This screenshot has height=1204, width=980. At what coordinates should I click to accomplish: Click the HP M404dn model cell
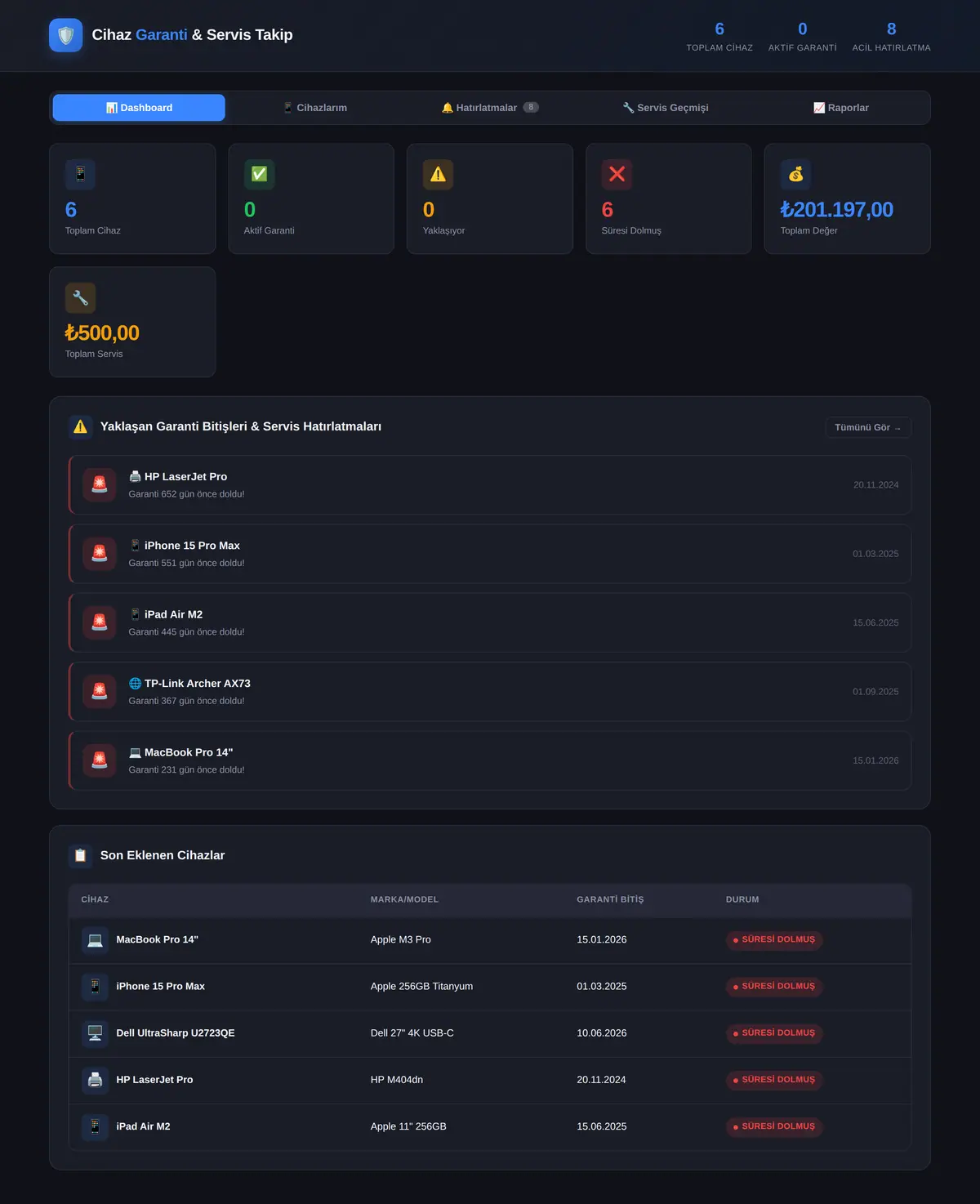(x=397, y=1080)
